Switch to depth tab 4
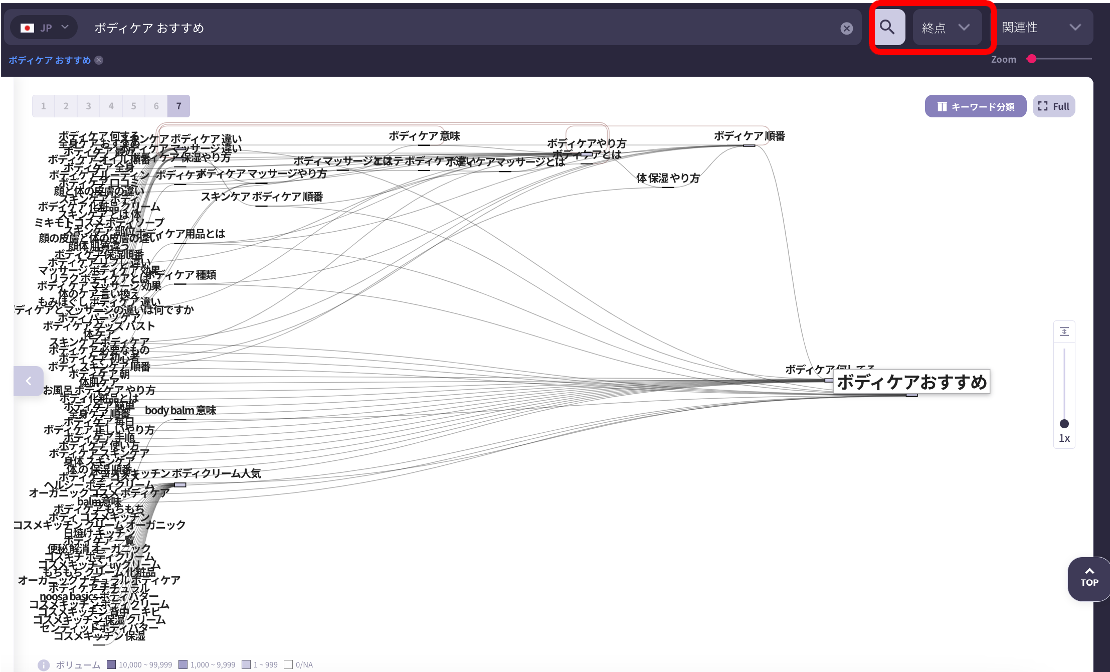 (x=111, y=106)
